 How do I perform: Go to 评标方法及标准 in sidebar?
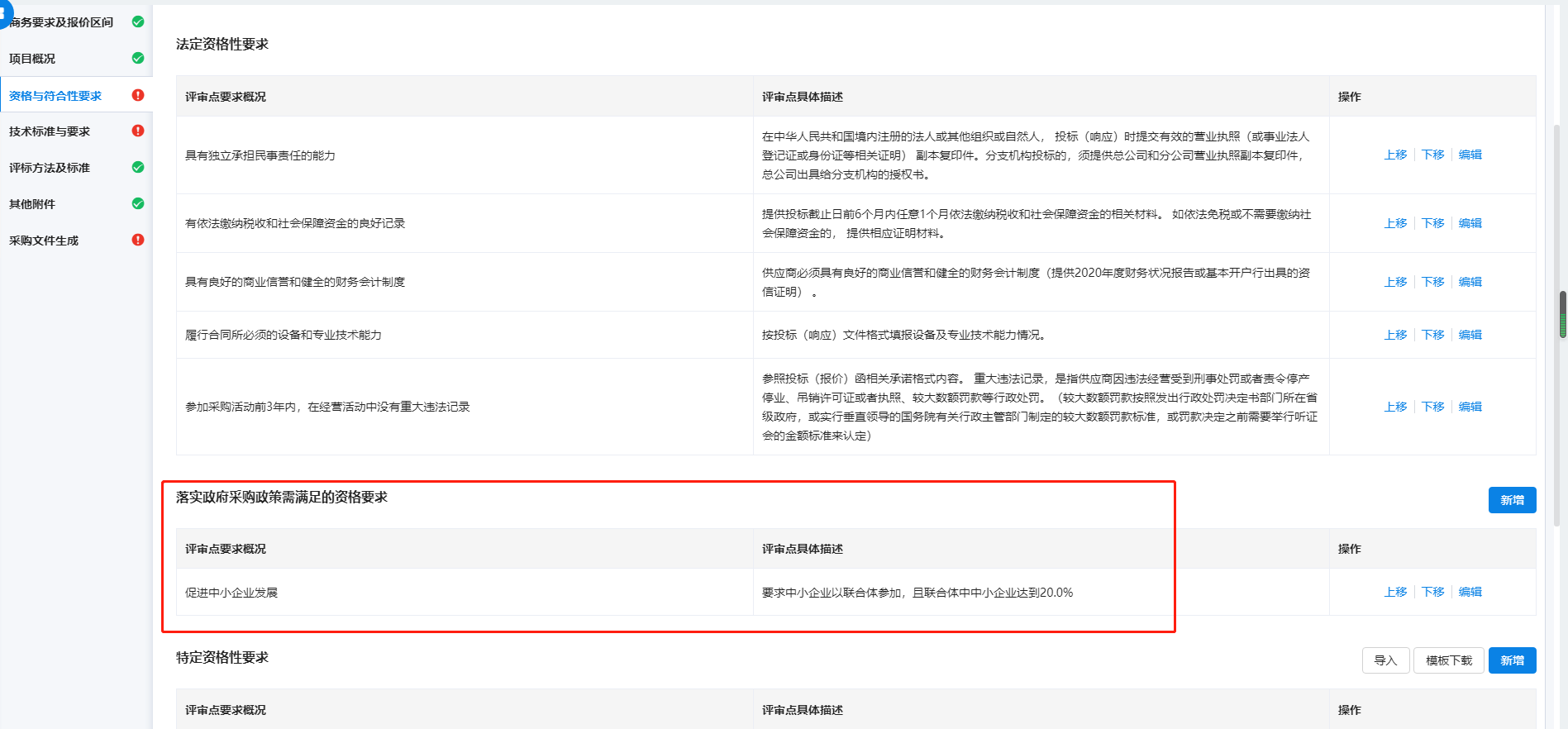coord(50,168)
